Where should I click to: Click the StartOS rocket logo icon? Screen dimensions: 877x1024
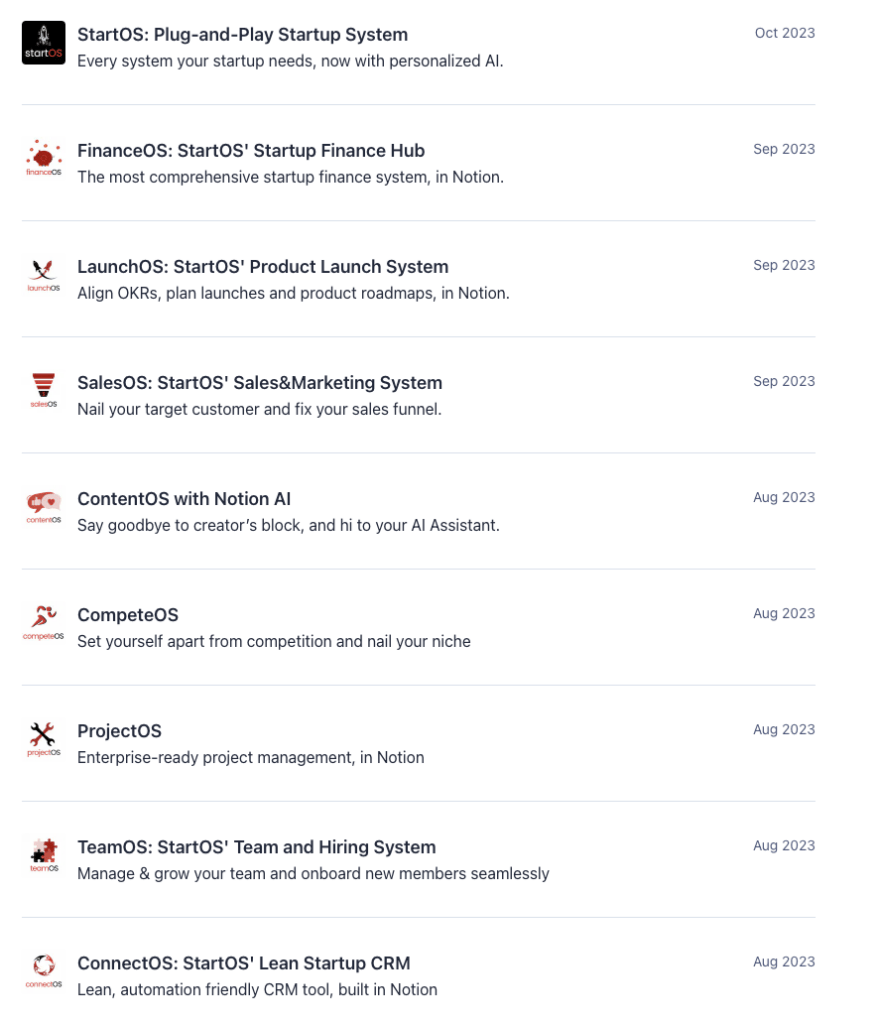[x=43, y=43]
